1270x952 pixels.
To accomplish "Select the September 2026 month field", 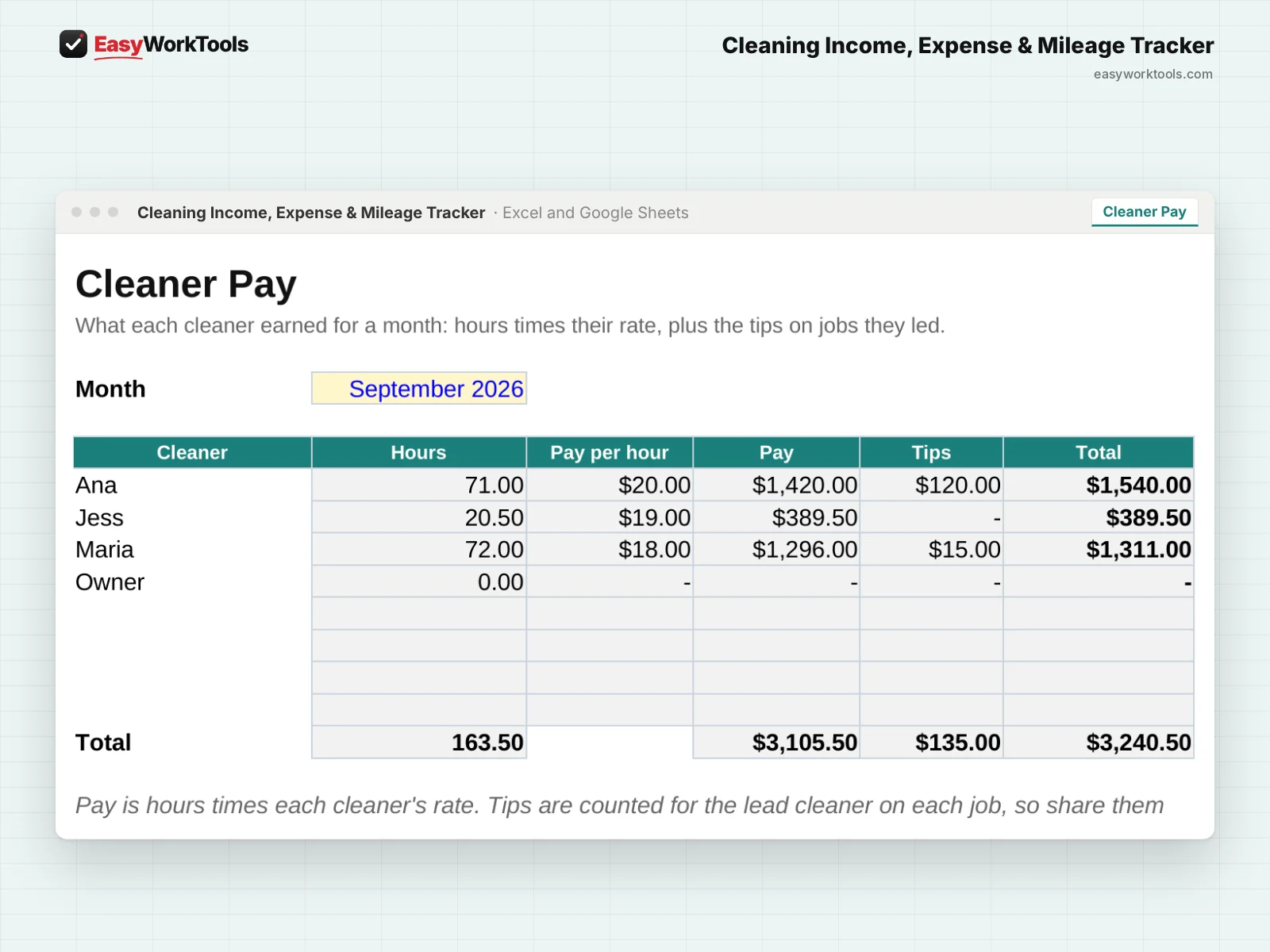I will (x=419, y=389).
